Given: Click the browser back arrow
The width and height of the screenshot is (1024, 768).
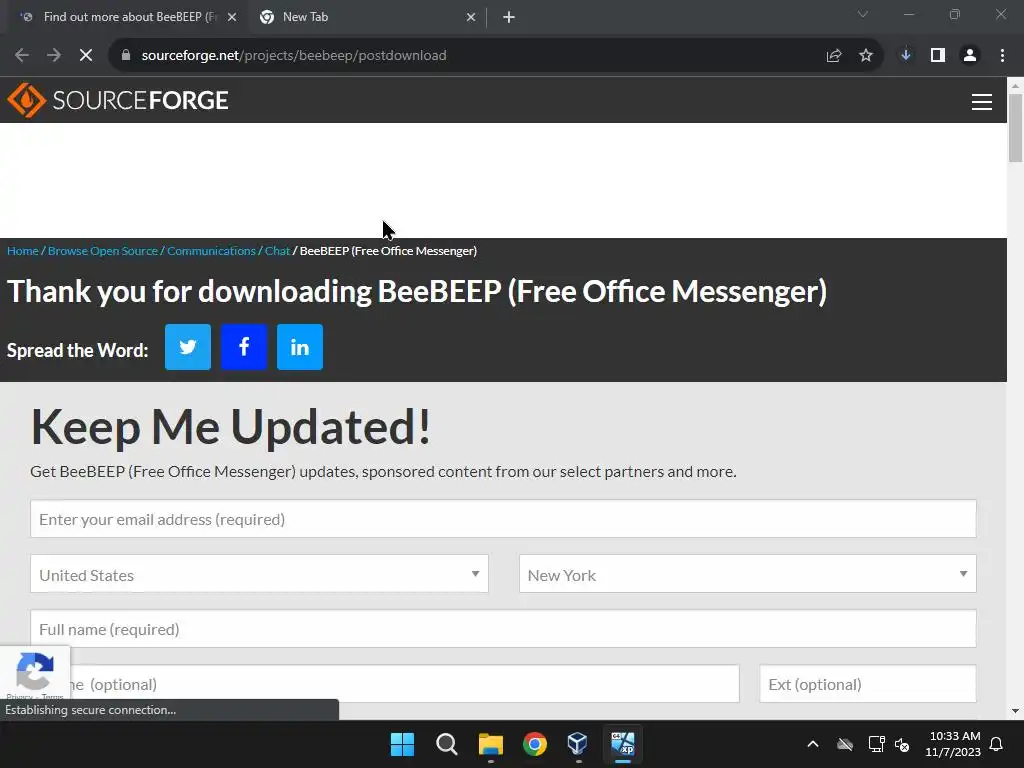Looking at the screenshot, I should coord(22,56).
